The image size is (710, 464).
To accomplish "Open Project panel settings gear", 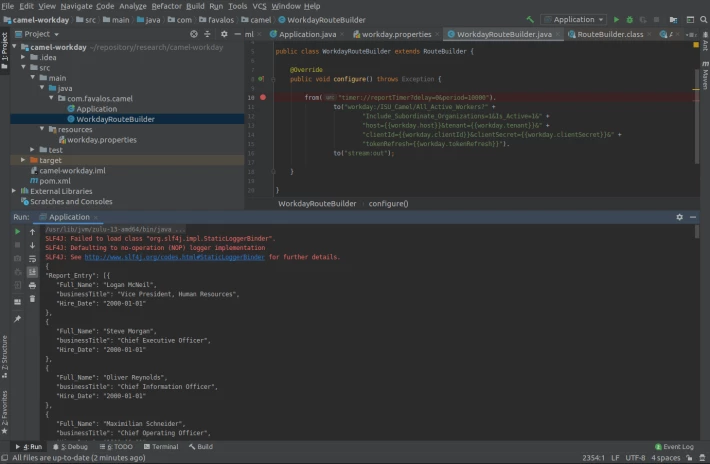I will tap(224, 34).
